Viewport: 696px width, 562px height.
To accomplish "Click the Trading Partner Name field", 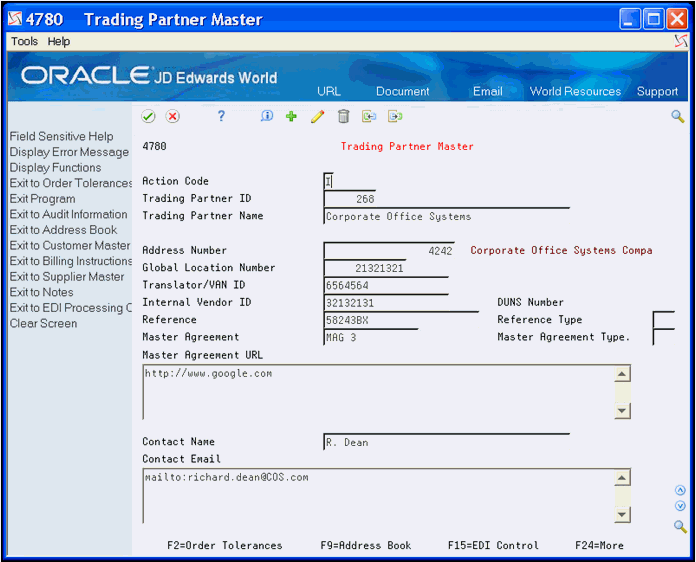I will [447, 216].
